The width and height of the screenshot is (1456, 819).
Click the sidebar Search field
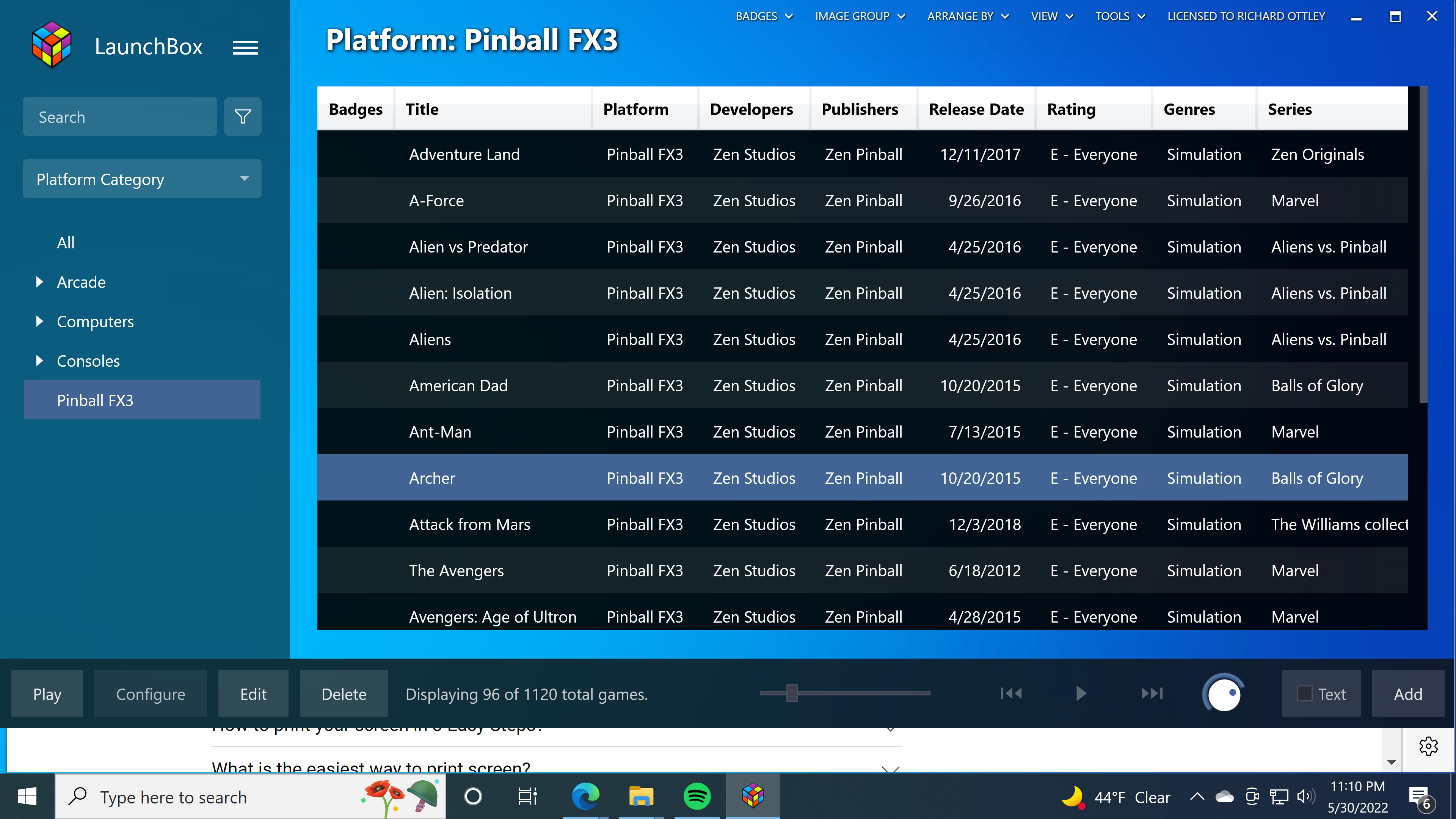120,116
